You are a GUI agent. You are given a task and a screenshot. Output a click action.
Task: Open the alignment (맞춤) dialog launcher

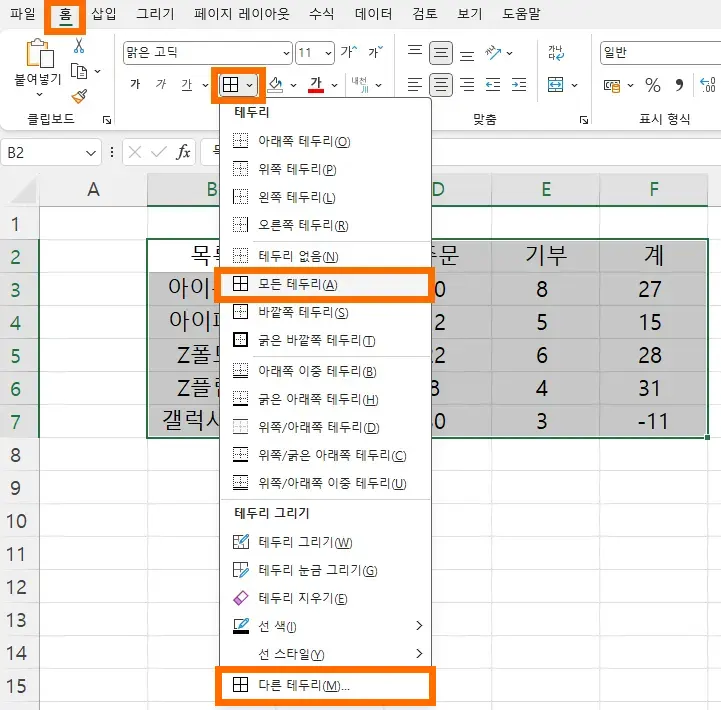pyautogui.click(x=584, y=120)
